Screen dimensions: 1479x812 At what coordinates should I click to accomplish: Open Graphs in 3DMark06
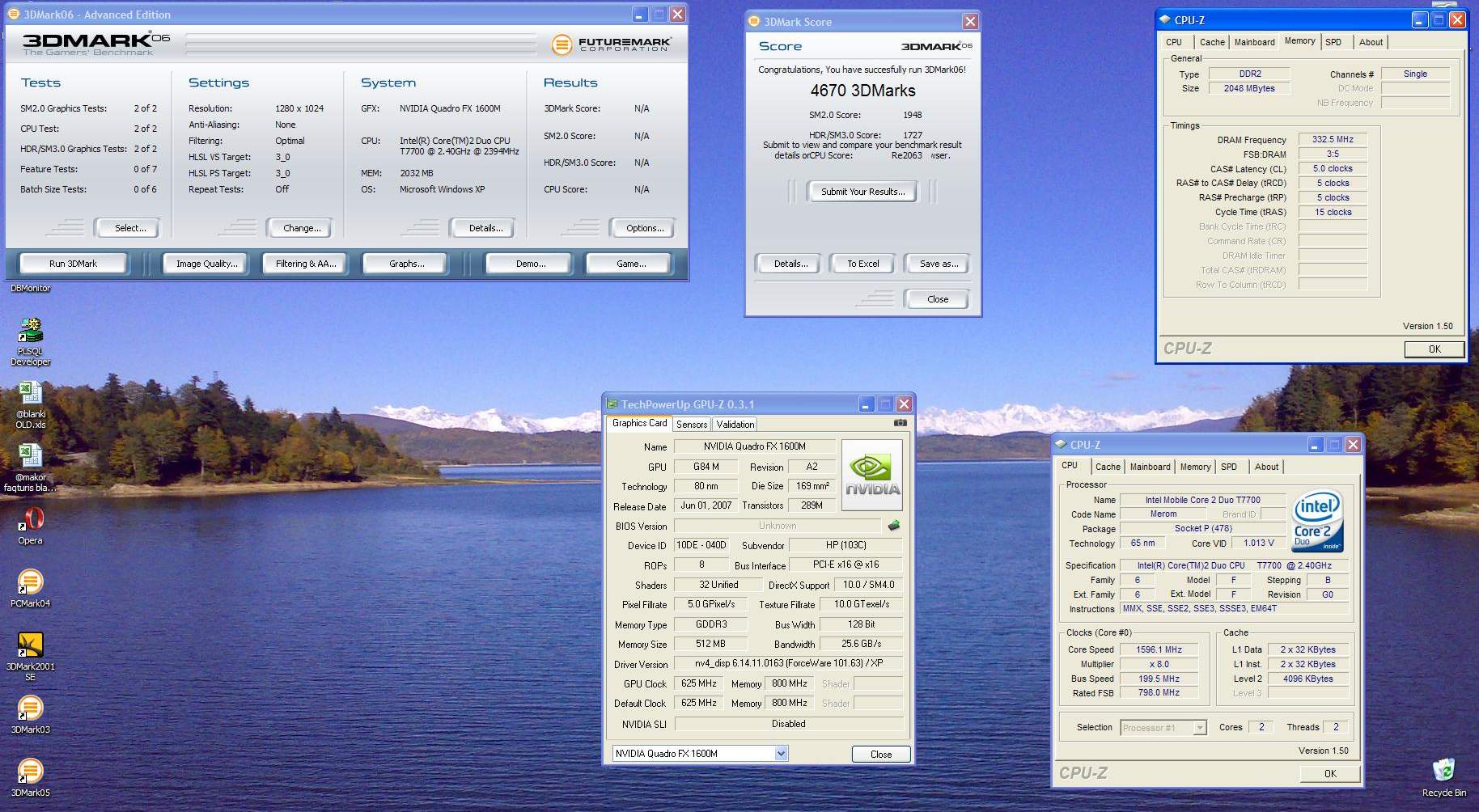click(x=406, y=264)
